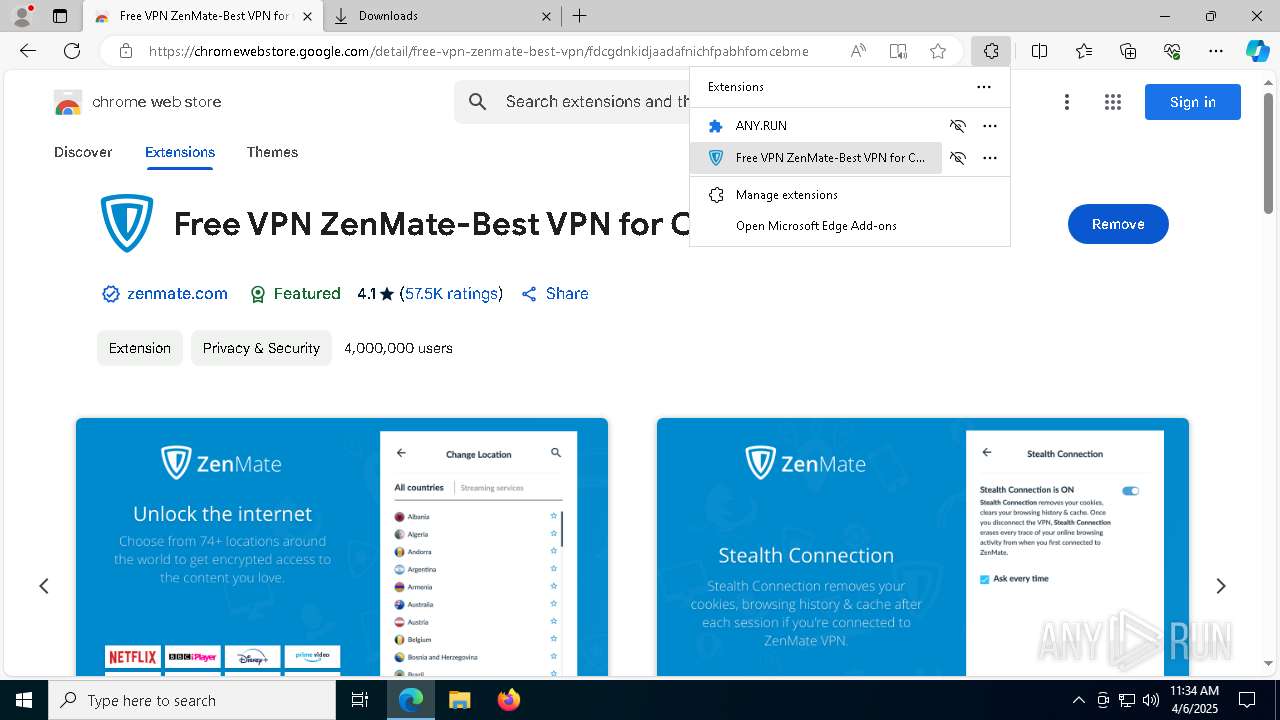This screenshot has height=720, width=1280.
Task: Open the 57.5K ratings link
Action: 451,294
